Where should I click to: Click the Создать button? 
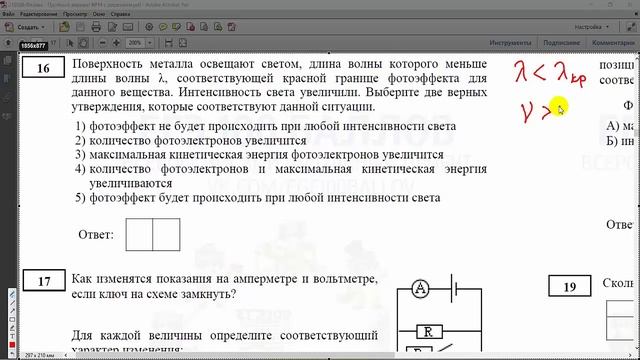coord(24,27)
